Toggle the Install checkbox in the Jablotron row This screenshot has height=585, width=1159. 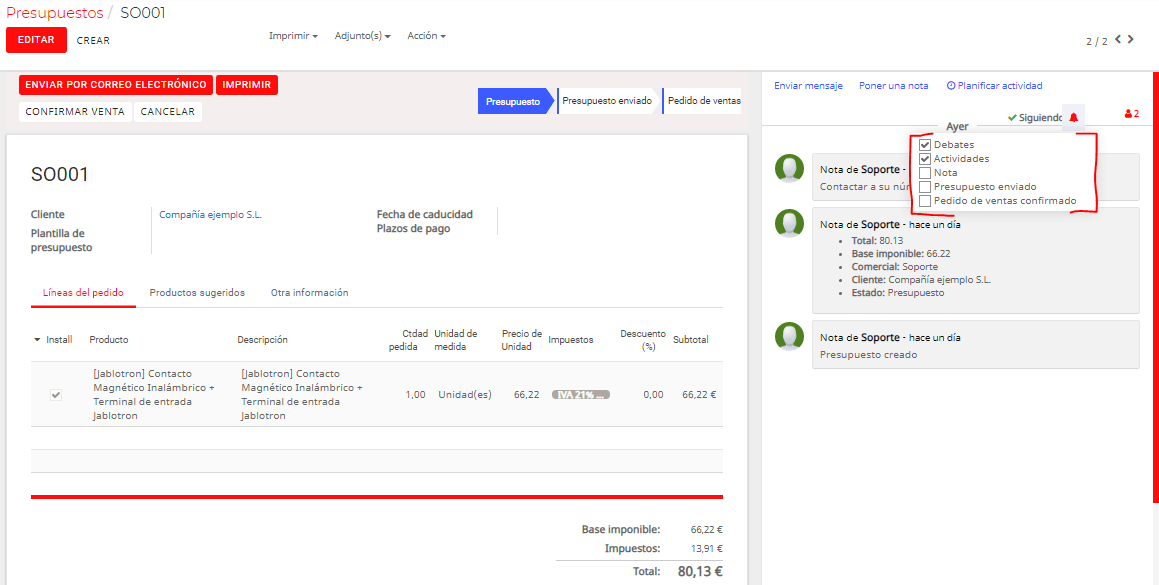pos(55,395)
